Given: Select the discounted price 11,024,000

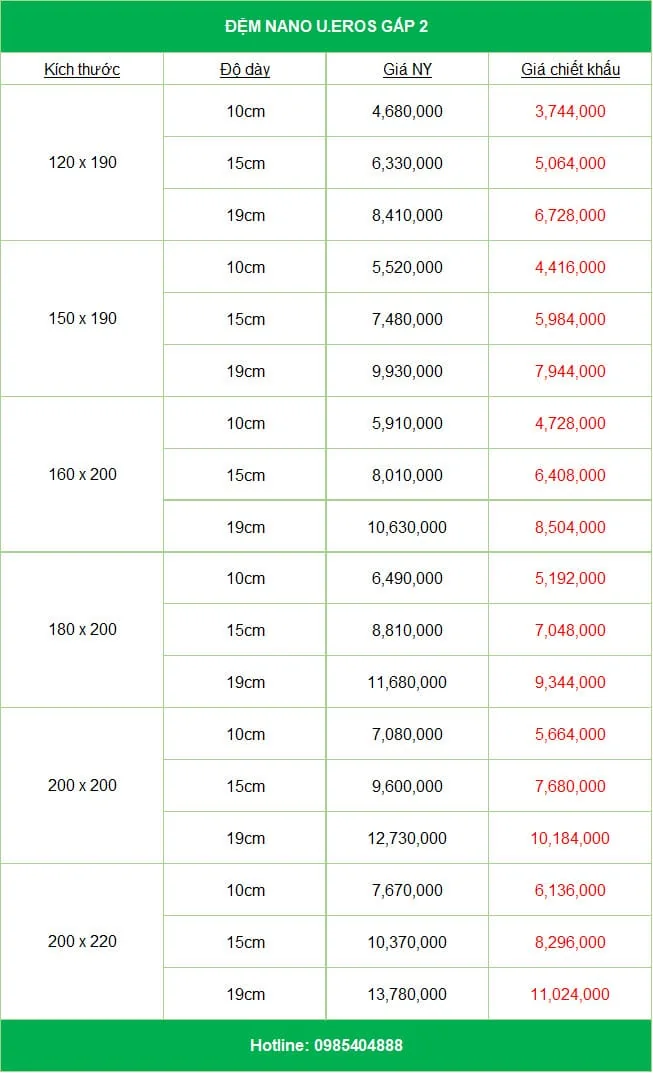Looking at the screenshot, I should (x=570, y=994).
